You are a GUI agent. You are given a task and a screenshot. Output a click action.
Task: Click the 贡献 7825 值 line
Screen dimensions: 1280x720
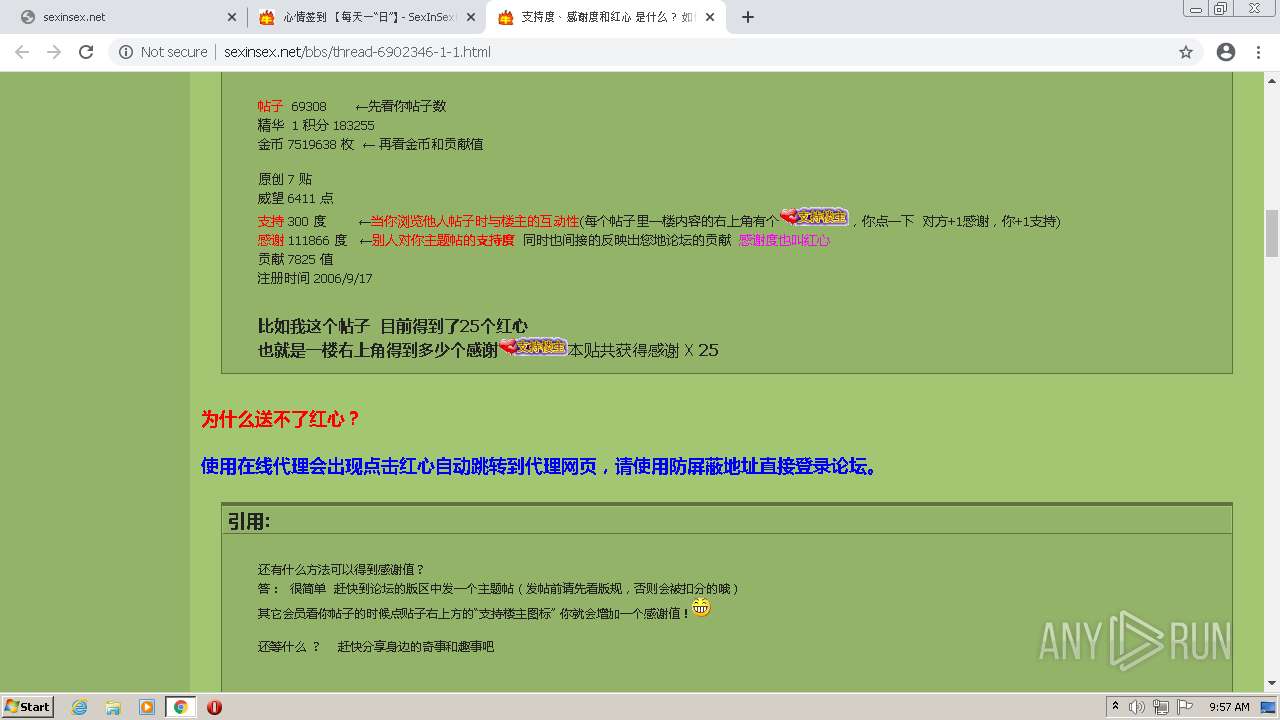(296, 259)
